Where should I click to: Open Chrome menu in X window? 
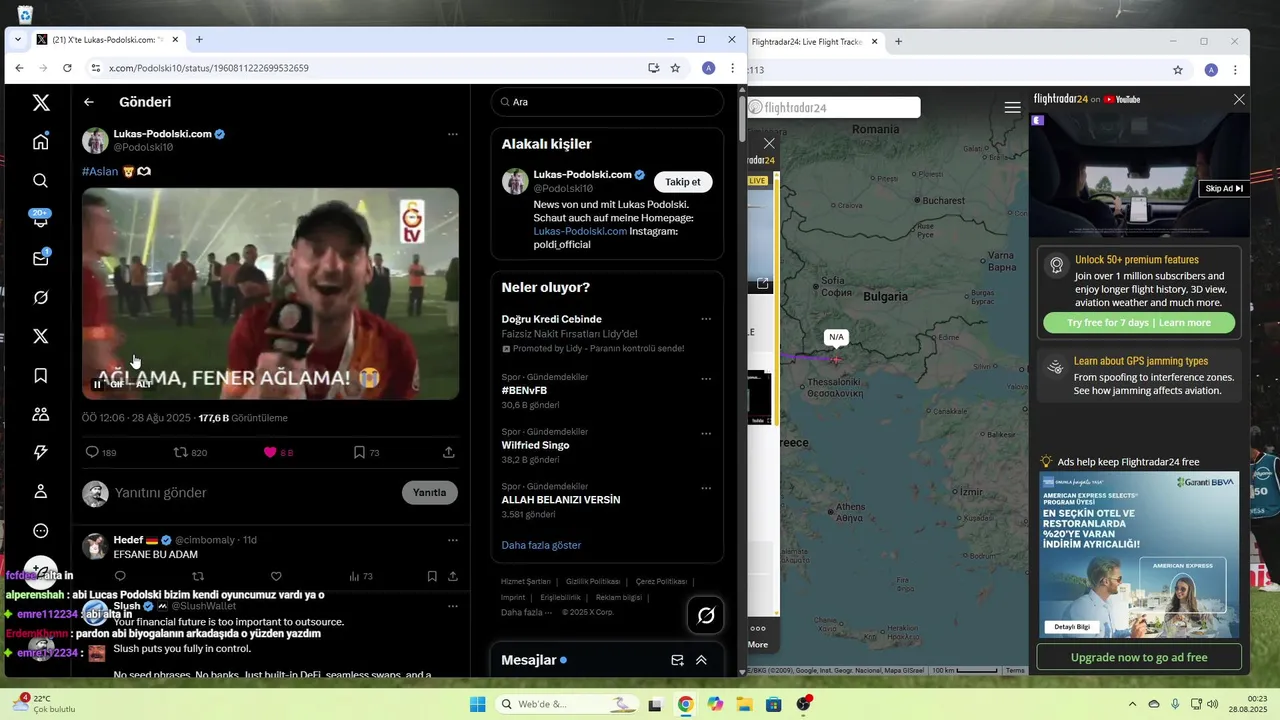pyautogui.click(x=732, y=68)
